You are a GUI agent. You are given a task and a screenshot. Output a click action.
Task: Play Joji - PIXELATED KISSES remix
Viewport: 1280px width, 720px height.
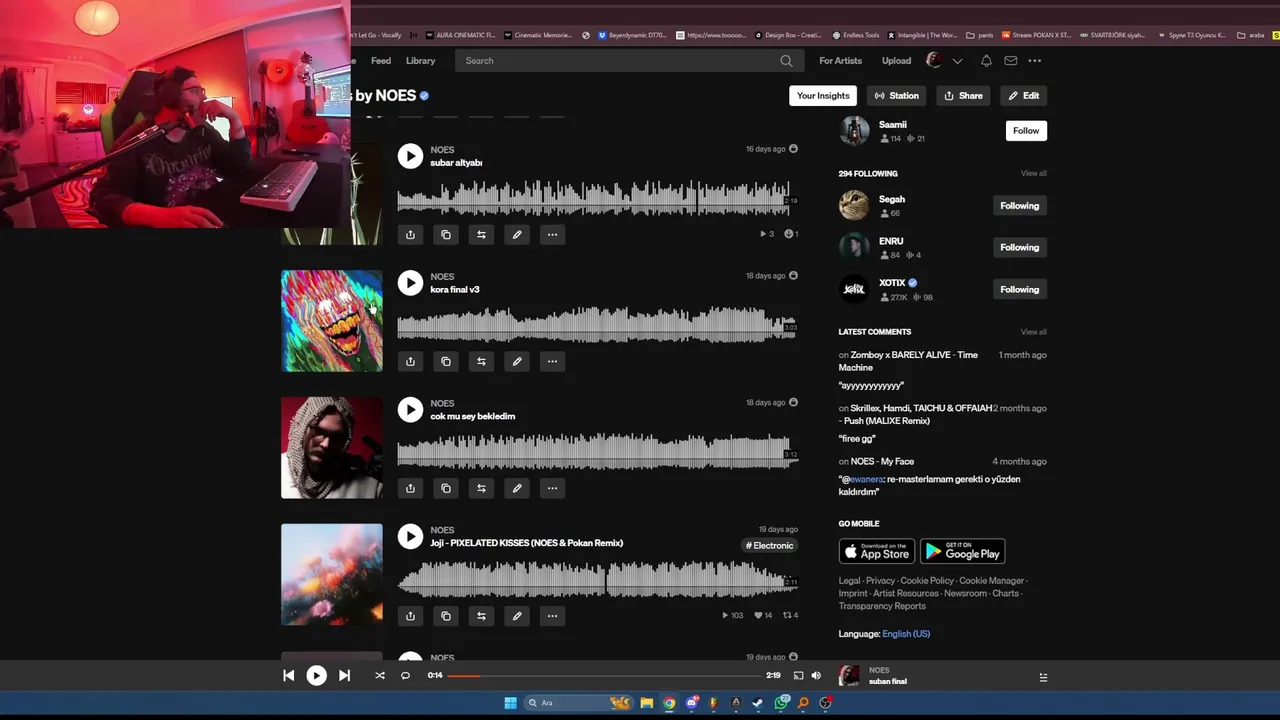point(410,537)
